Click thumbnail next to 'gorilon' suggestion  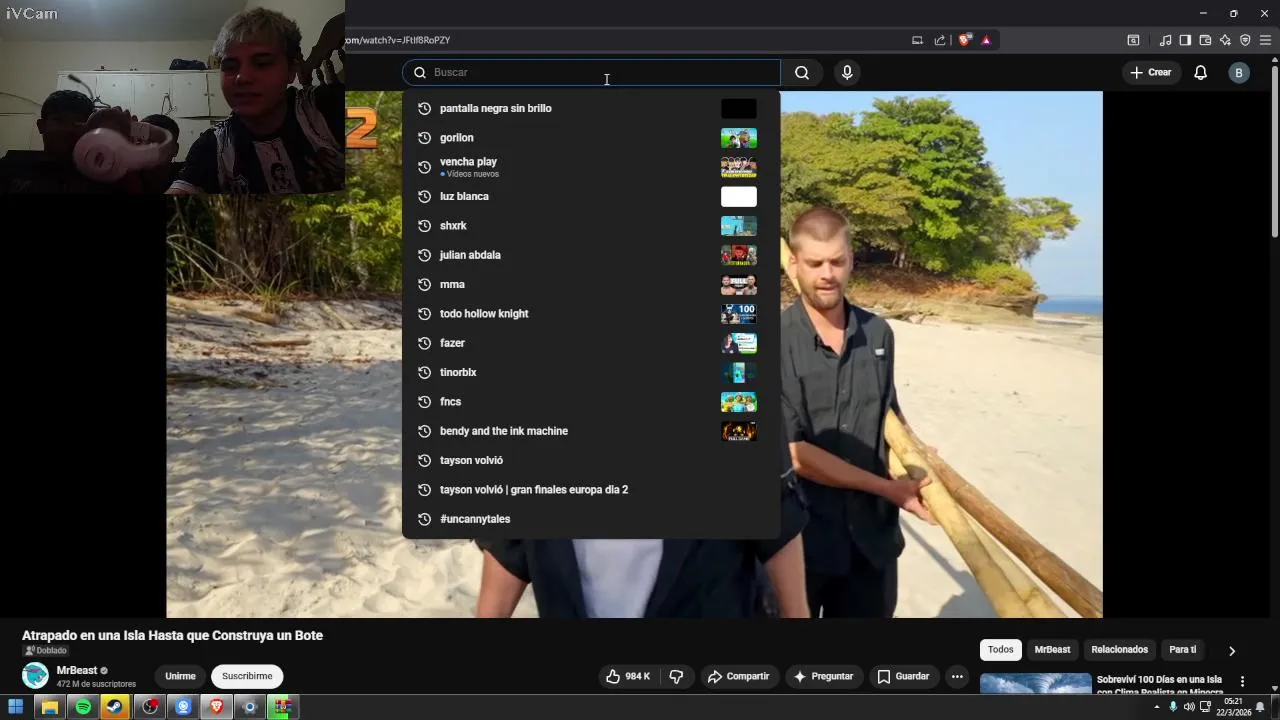click(x=739, y=138)
